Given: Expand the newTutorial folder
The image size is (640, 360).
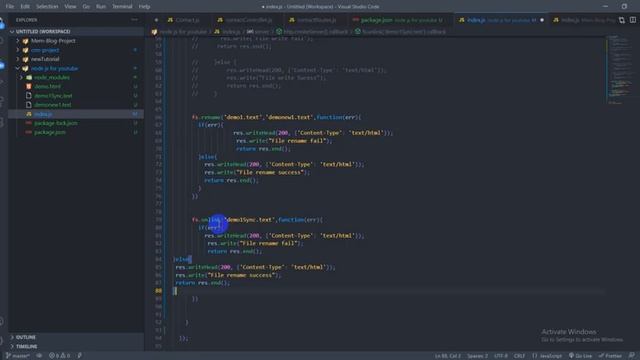Looking at the screenshot, I should coord(76,59).
